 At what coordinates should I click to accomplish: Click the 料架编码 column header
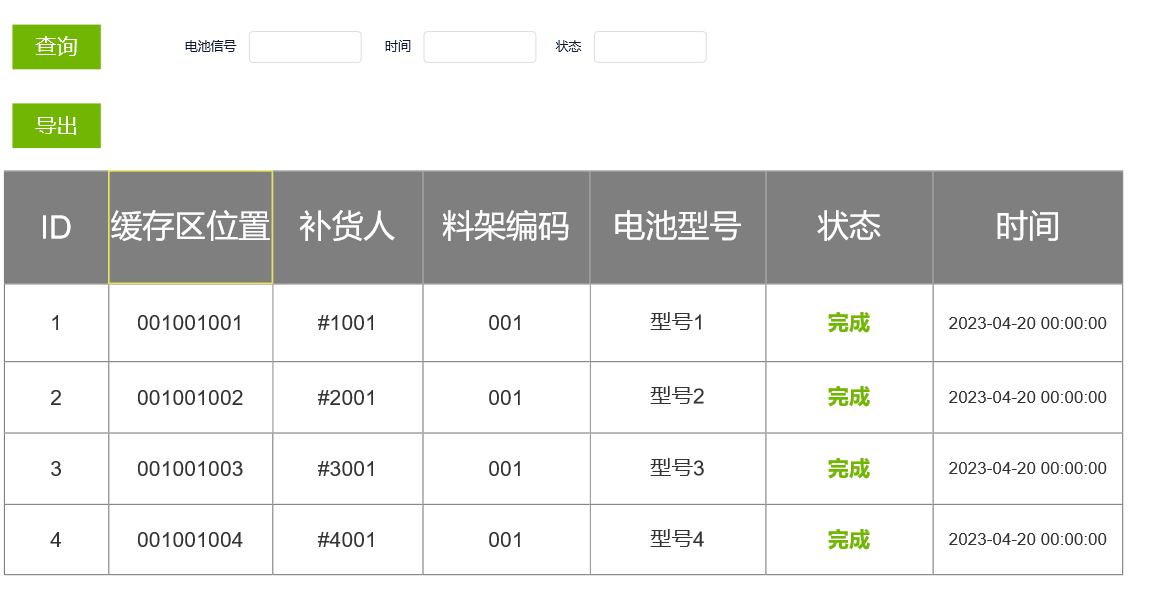506,227
